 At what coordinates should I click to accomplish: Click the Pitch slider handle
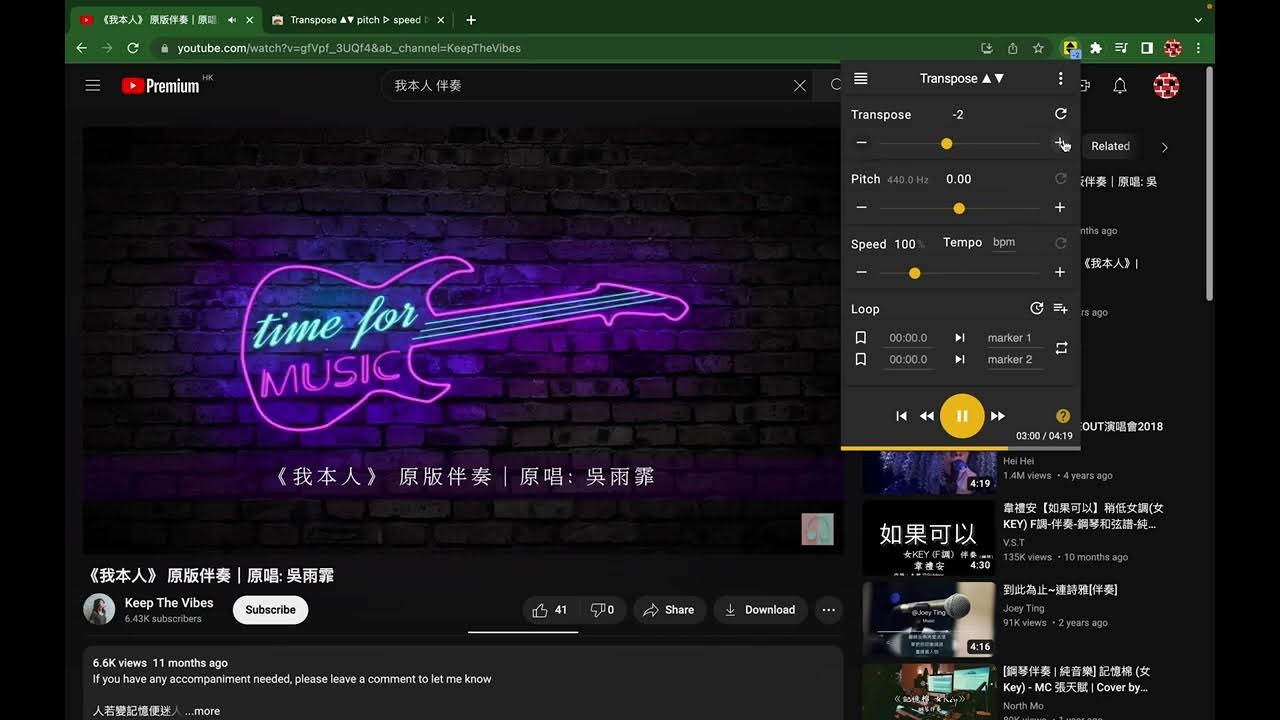[959, 208]
